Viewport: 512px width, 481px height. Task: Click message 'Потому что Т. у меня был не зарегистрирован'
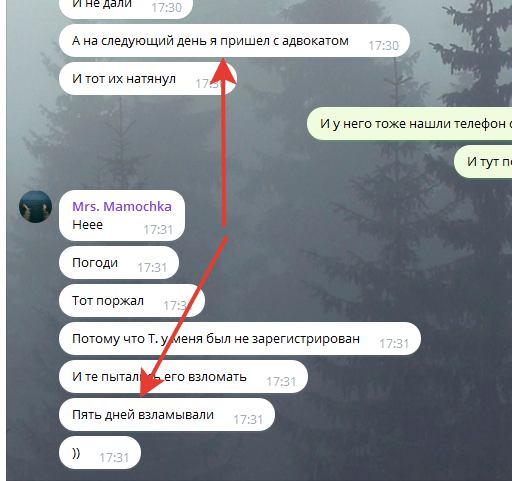tap(240, 339)
